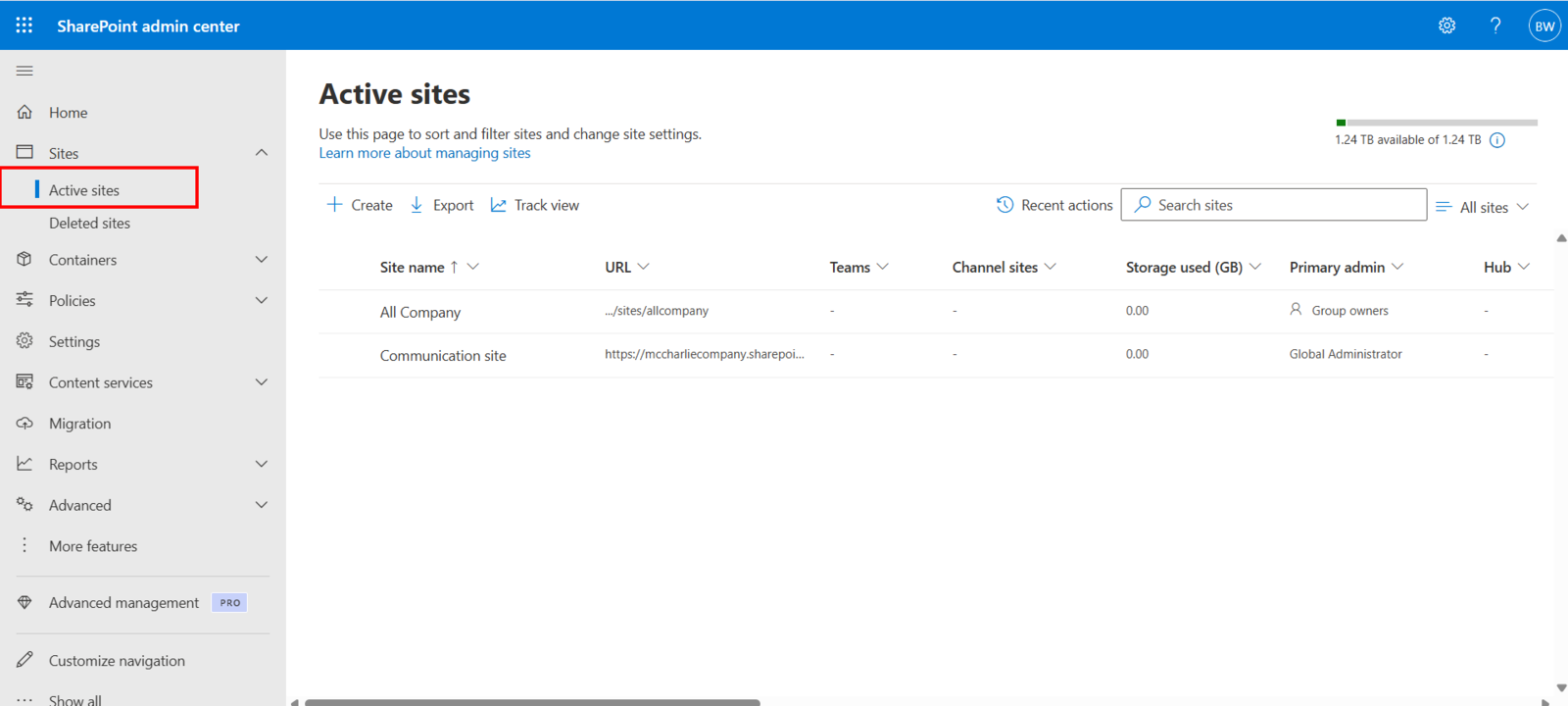The image size is (1568, 706).
Task: Click the Export button label
Action: (453, 205)
